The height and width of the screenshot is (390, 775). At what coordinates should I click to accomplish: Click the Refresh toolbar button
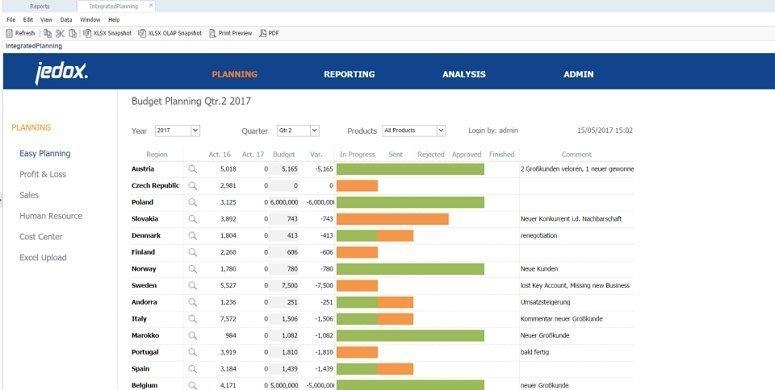click(20, 33)
